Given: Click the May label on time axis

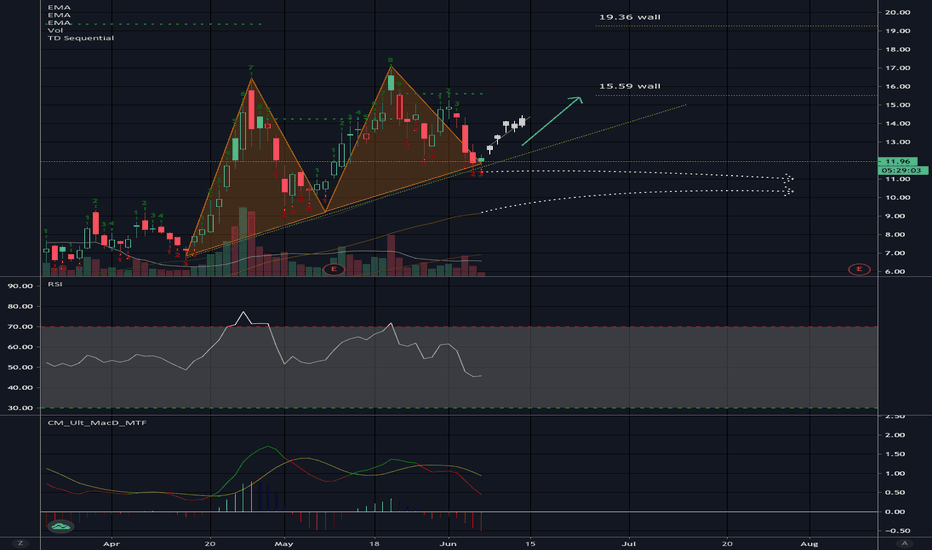Looking at the screenshot, I should [284, 543].
